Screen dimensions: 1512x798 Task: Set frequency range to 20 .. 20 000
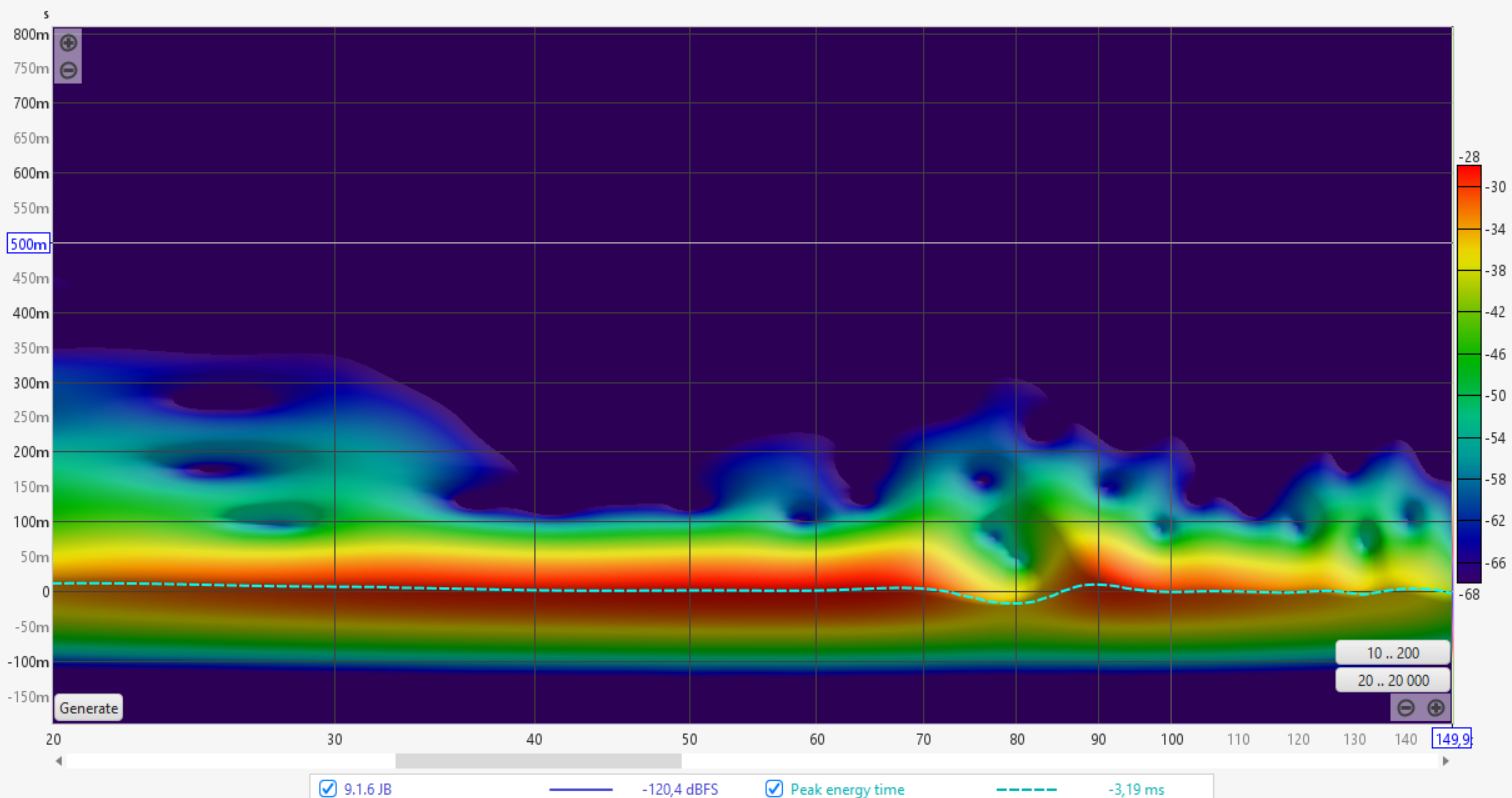click(1392, 680)
